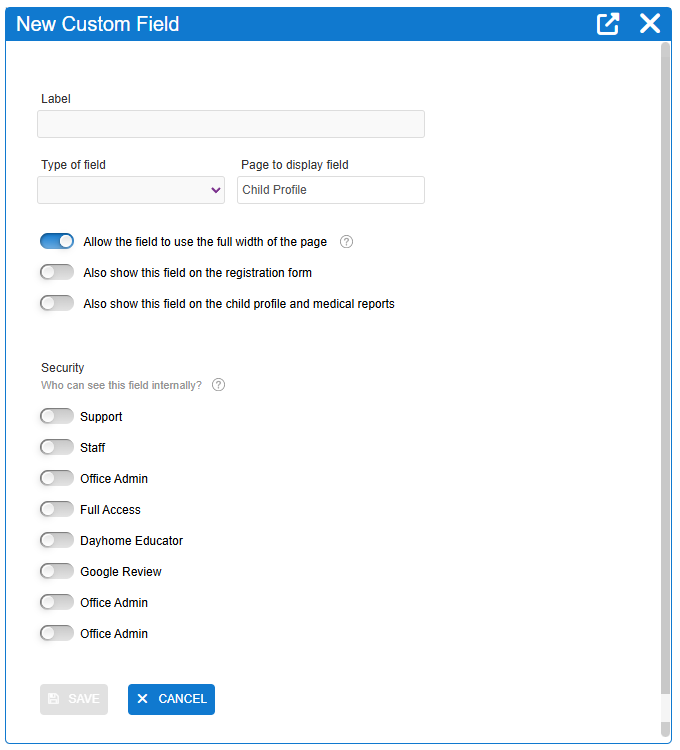This screenshot has width=680, height=750.
Task: Toggle Support visibility on
Action: point(57,416)
